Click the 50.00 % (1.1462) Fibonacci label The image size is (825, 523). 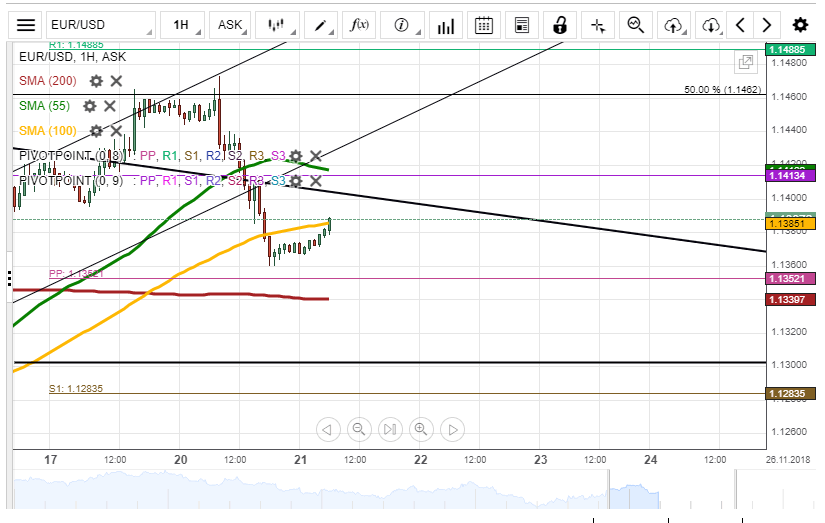coord(722,89)
